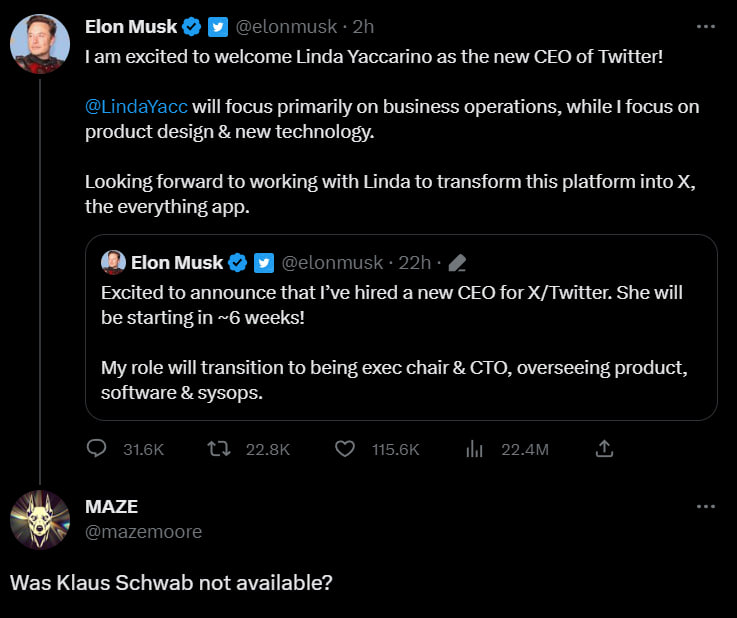This screenshot has height=618, width=737.
Task: Click the edited pencil icon on quoted tweet
Action: 458,263
